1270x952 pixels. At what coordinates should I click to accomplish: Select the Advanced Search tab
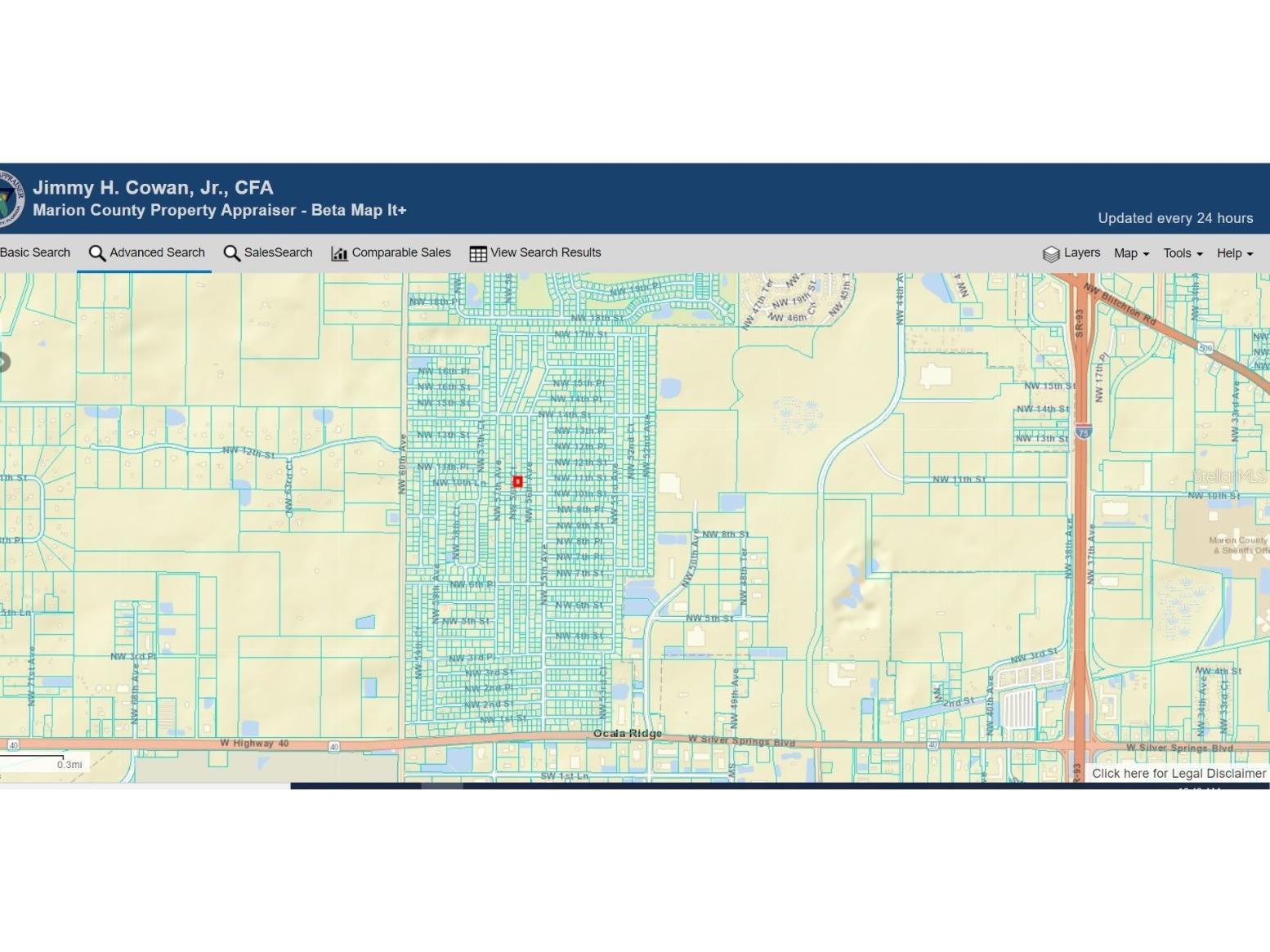click(x=156, y=253)
